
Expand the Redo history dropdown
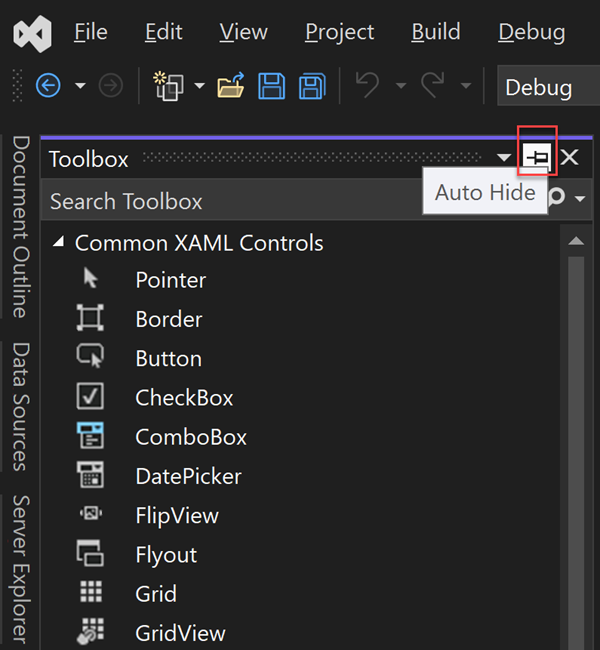[x=466, y=86]
